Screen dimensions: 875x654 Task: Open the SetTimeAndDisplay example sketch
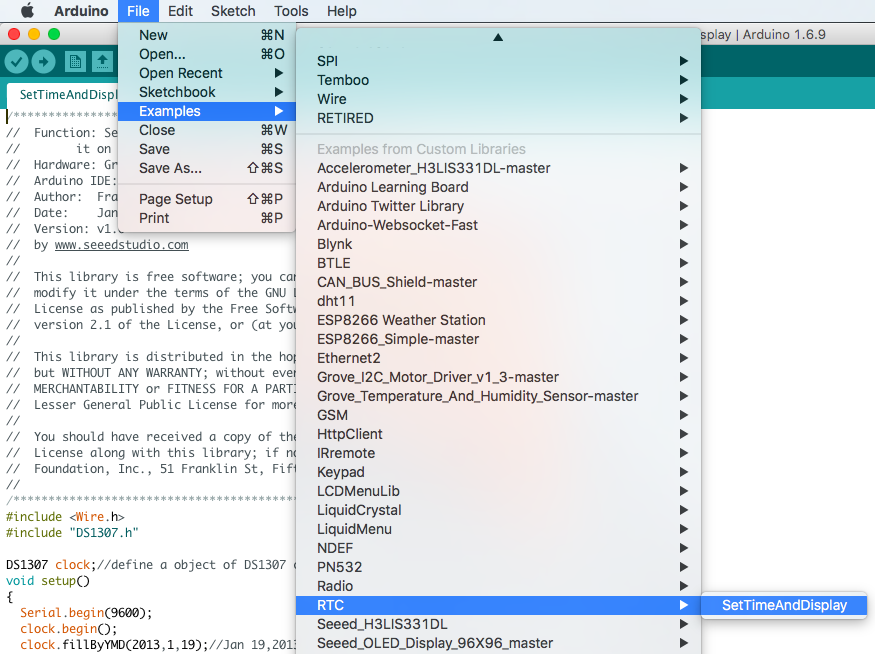(784, 605)
